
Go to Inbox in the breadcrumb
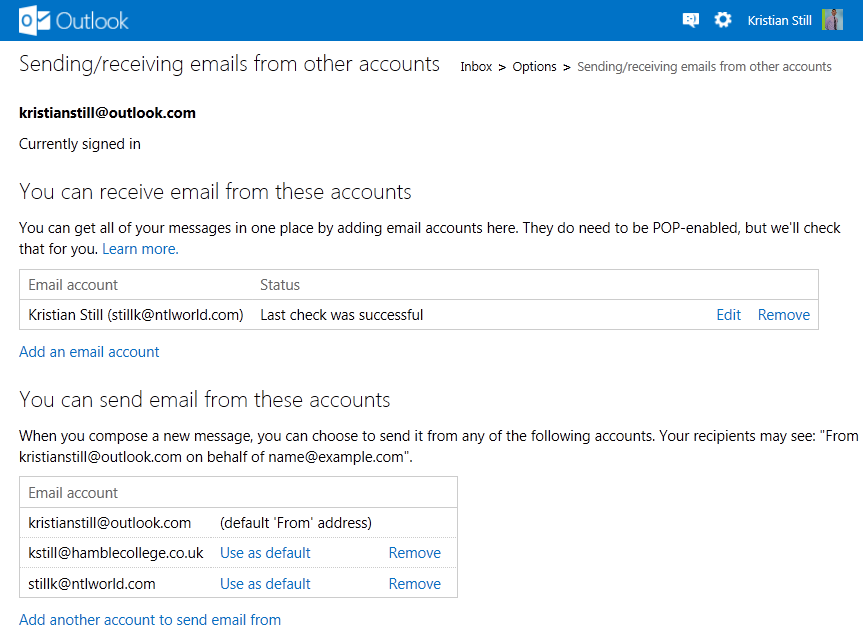point(476,67)
